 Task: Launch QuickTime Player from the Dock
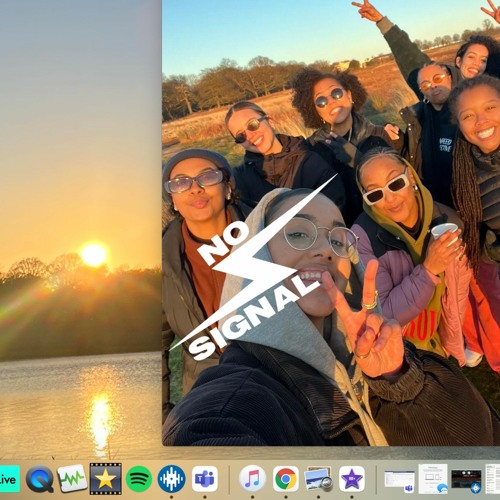click(40, 479)
